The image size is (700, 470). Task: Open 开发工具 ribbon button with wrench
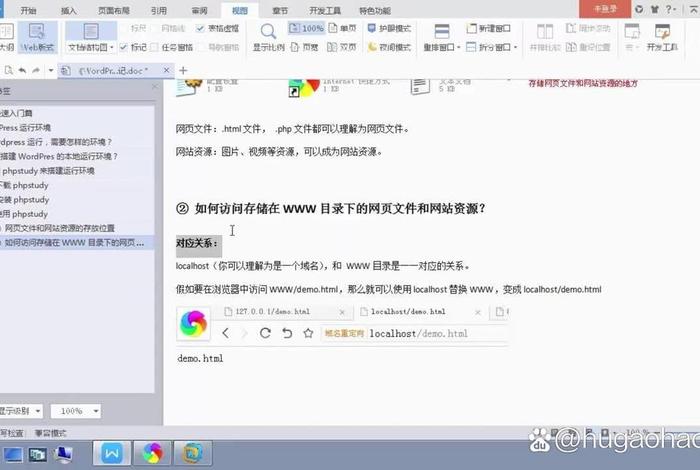[662, 37]
